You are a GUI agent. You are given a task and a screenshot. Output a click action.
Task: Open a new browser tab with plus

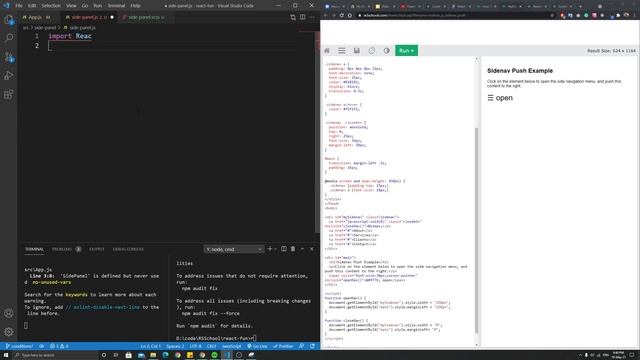580,6
